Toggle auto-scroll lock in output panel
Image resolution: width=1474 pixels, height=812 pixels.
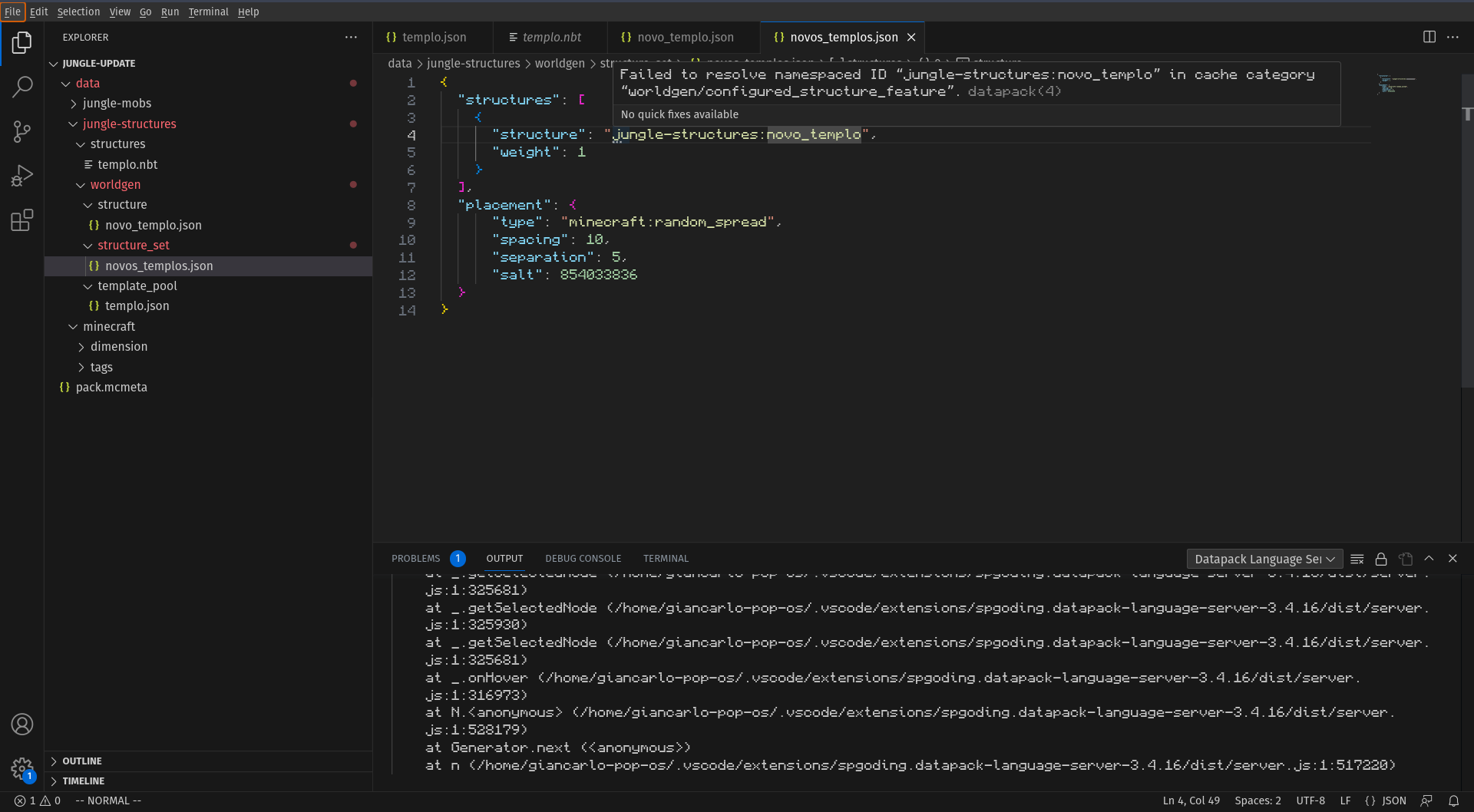click(x=1381, y=559)
